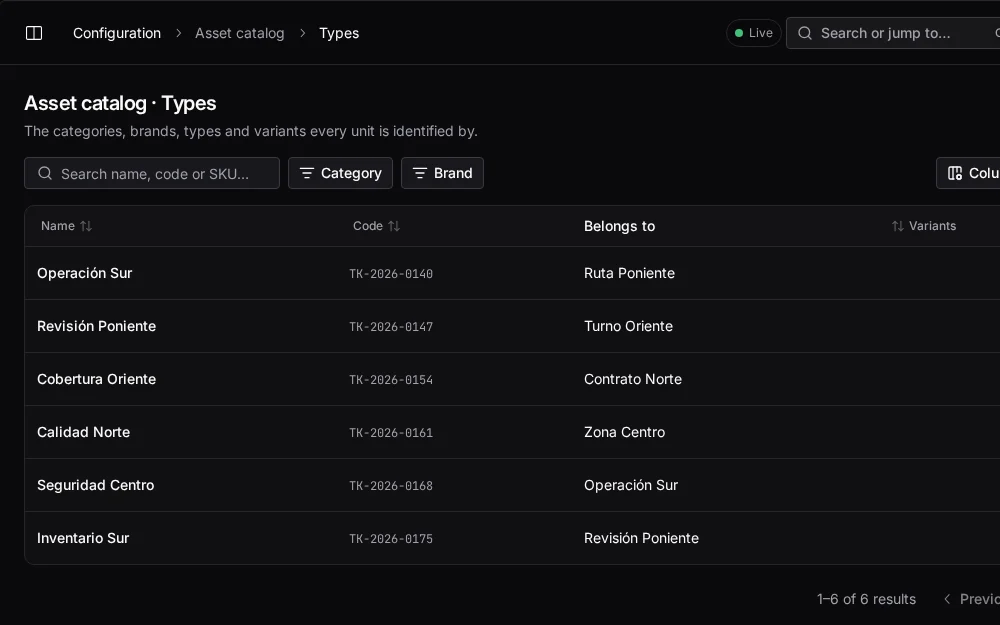Open the Revisión Poniente row name
Viewport: 1000px width, 625px height.
click(96, 326)
